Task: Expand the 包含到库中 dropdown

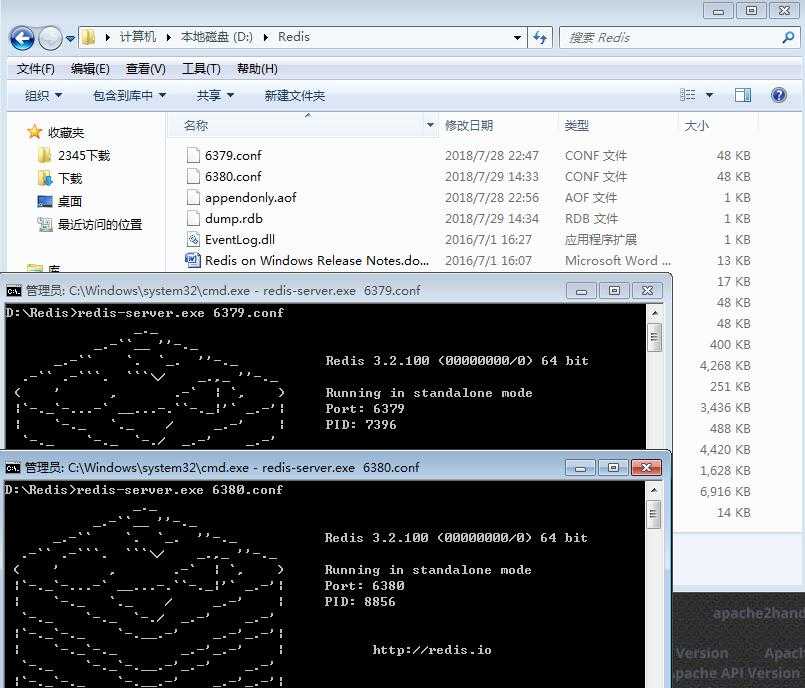Action: click(x=130, y=95)
